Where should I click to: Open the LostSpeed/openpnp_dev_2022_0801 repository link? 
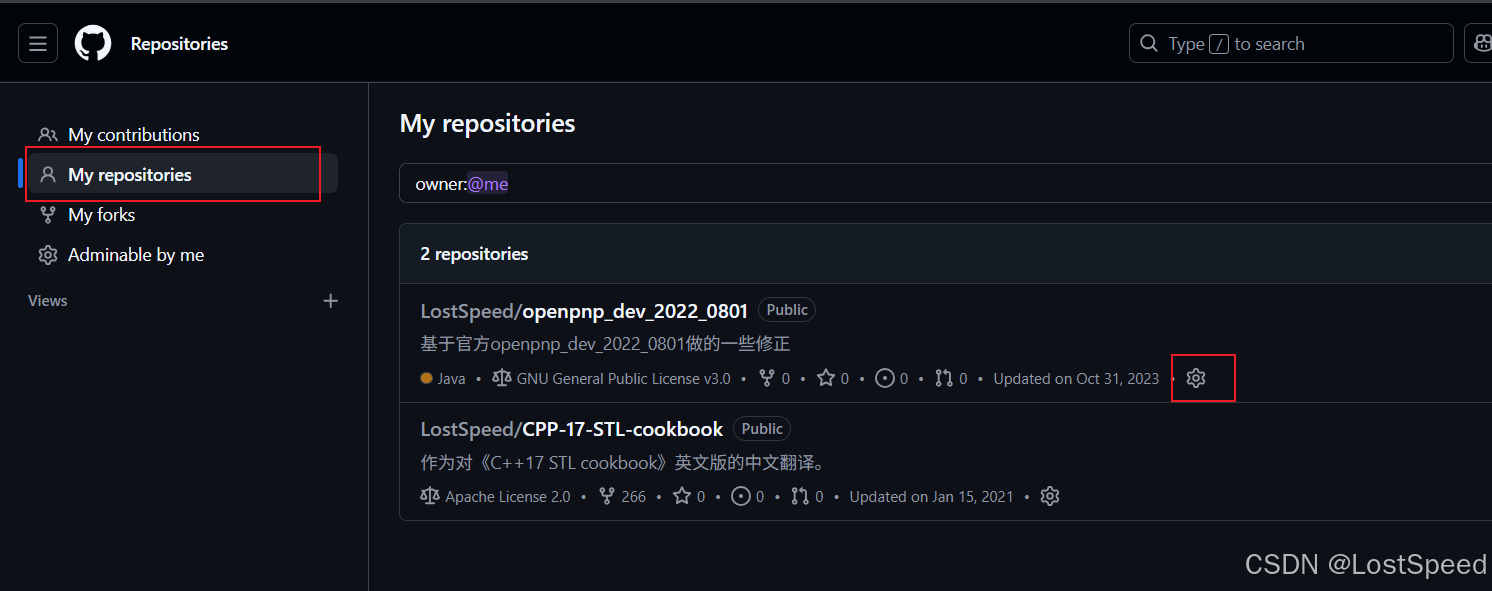click(584, 311)
